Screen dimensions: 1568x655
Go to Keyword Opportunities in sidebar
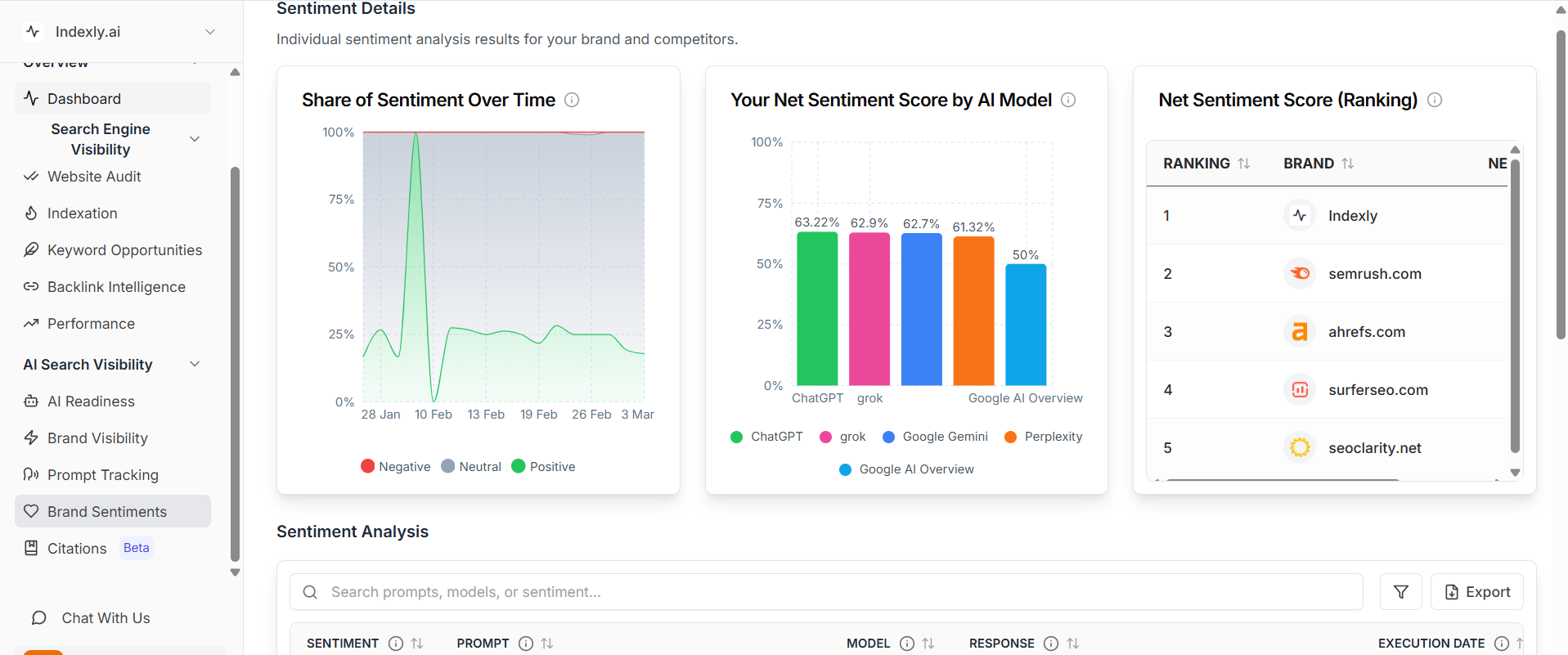point(124,250)
